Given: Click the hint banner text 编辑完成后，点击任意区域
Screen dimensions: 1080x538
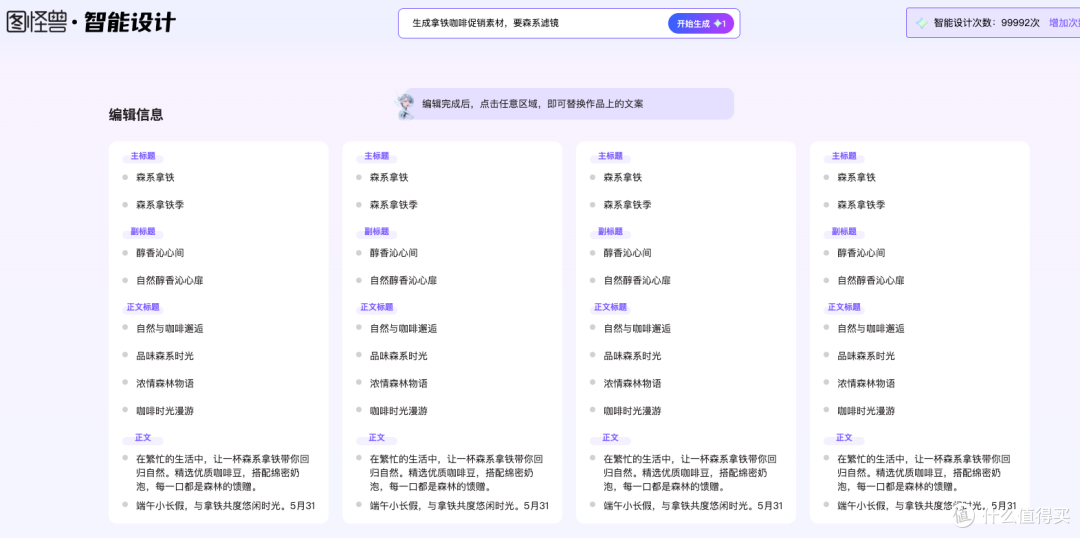Looking at the screenshot, I should pyautogui.click(x=532, y=104).
